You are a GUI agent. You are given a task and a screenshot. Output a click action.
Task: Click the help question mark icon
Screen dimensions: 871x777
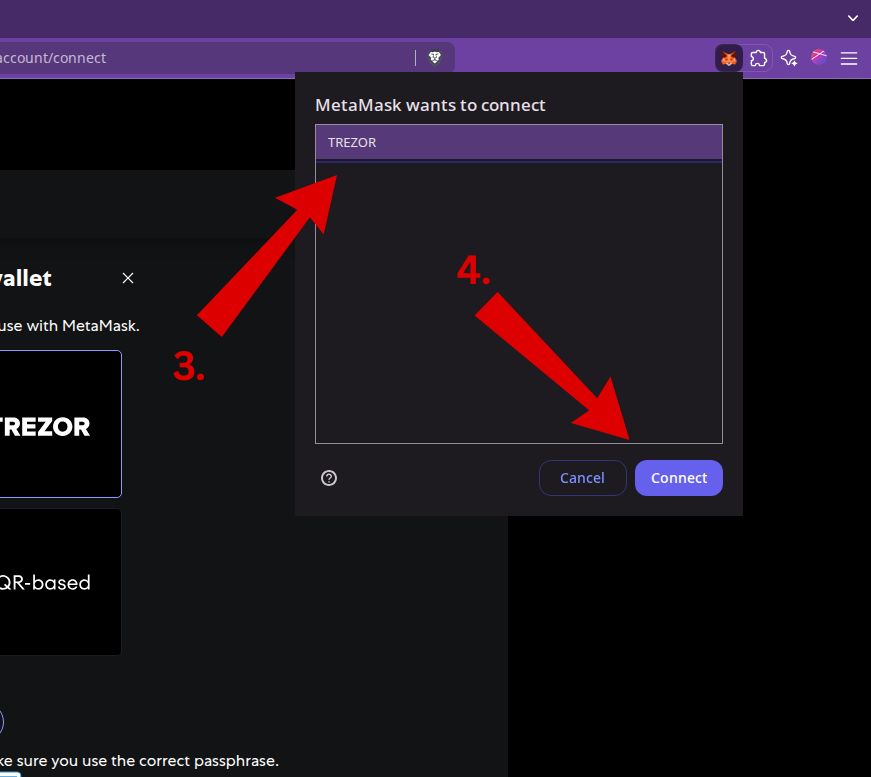coord(329,478)
